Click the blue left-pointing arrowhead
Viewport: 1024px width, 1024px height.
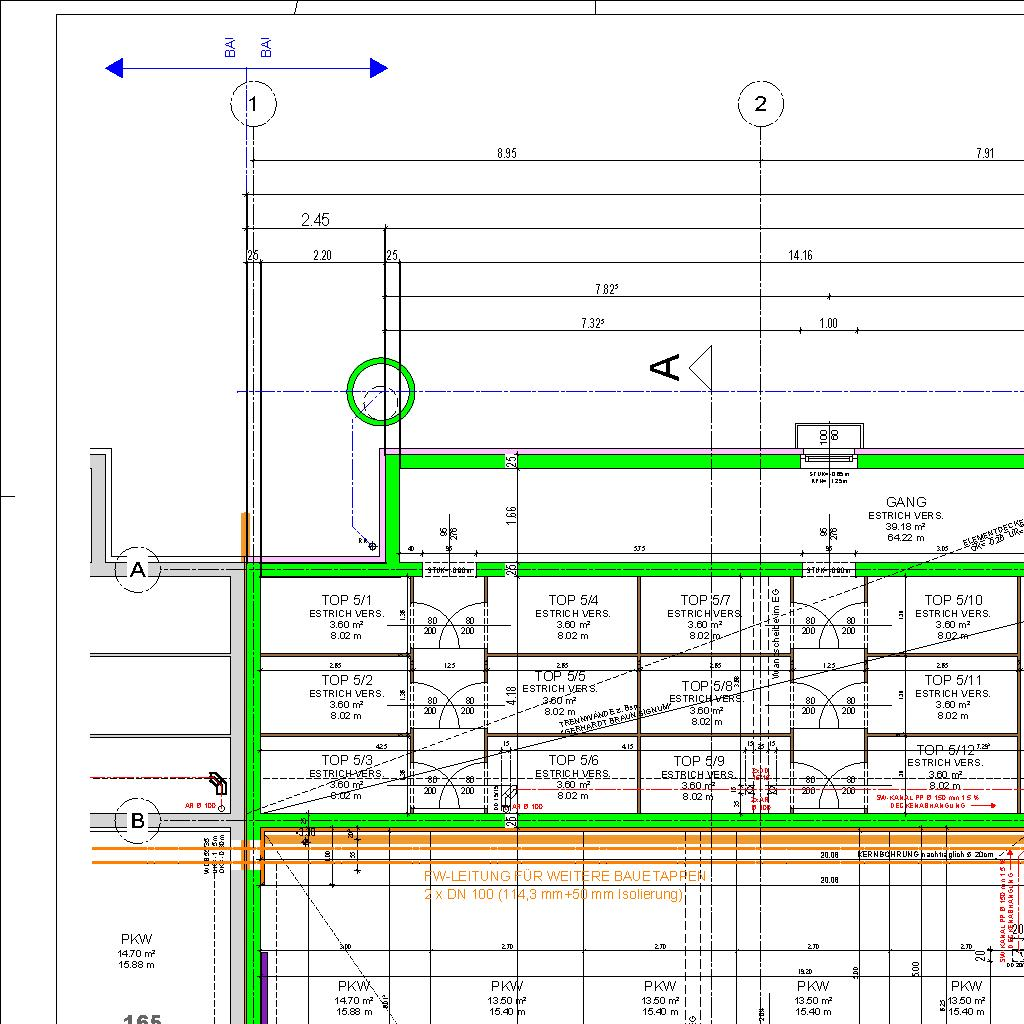[x=115, y=68]
